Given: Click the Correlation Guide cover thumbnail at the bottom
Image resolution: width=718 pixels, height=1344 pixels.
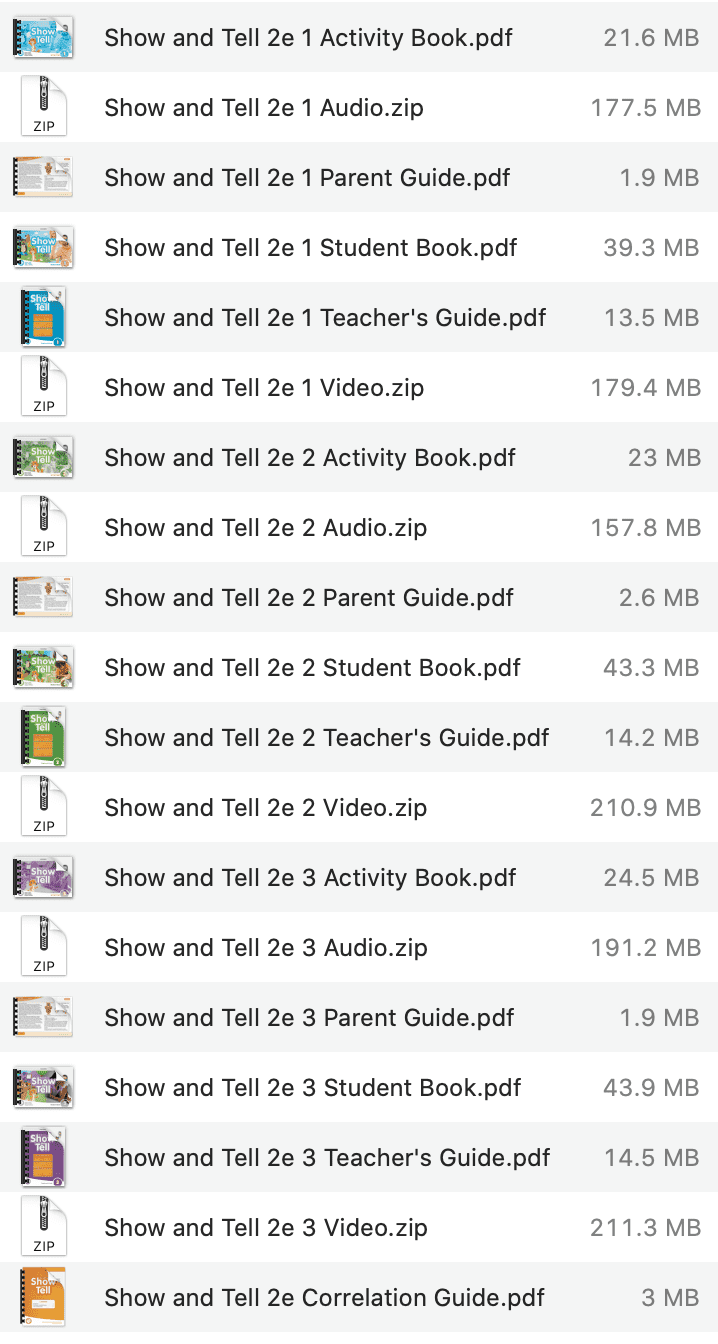Looking at the screenshot, I should (x=43, y=1297).
